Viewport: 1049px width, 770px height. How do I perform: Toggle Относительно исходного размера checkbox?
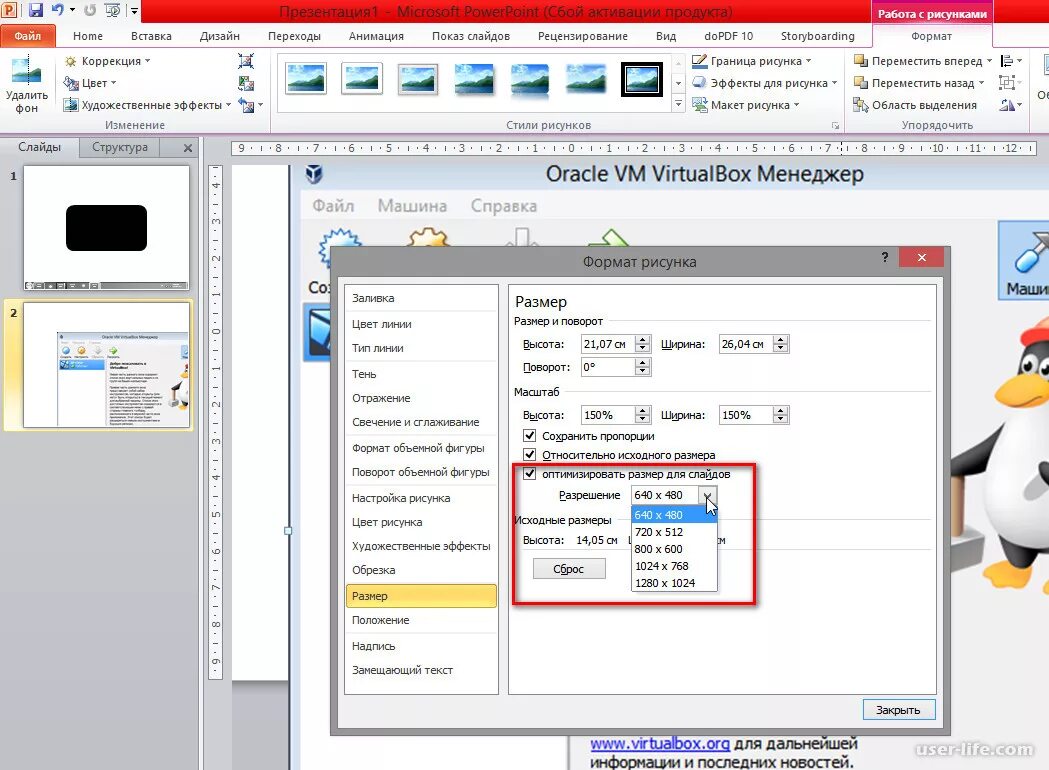[x=530, y=454]
